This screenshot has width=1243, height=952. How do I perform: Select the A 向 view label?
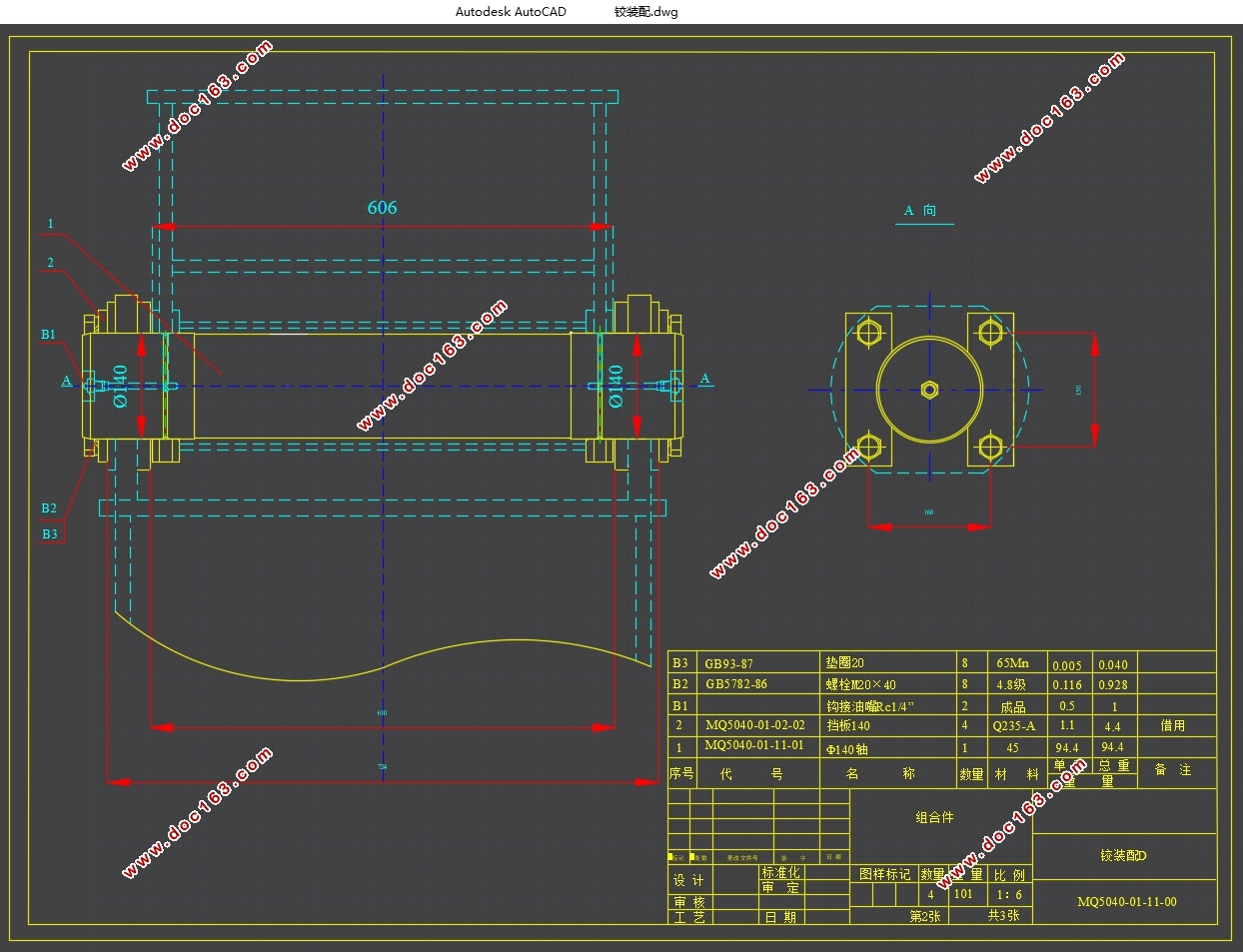pyautogui.click(x=920, y=211)
